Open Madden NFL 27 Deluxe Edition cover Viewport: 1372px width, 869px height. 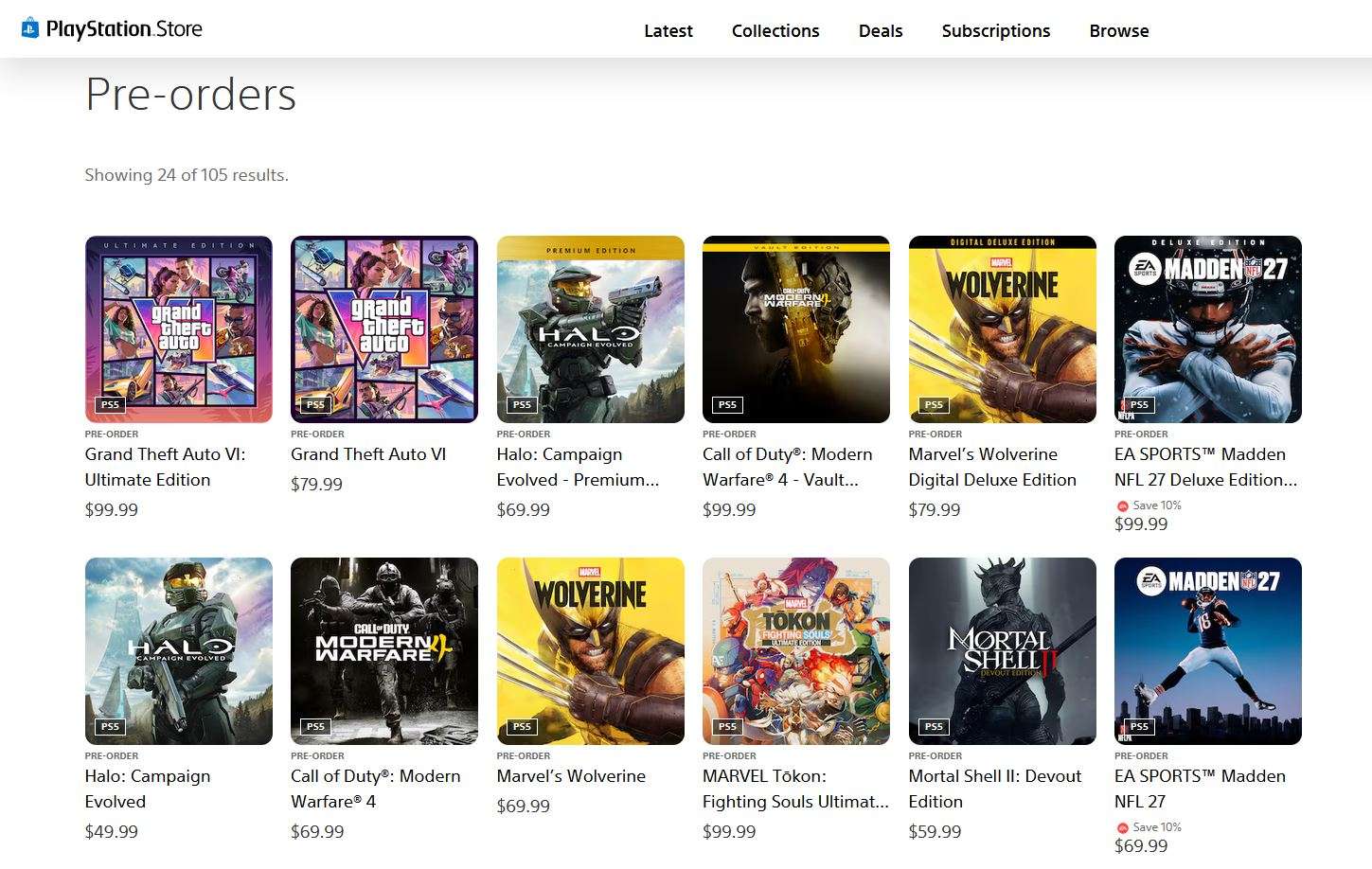click(1208, 329)
